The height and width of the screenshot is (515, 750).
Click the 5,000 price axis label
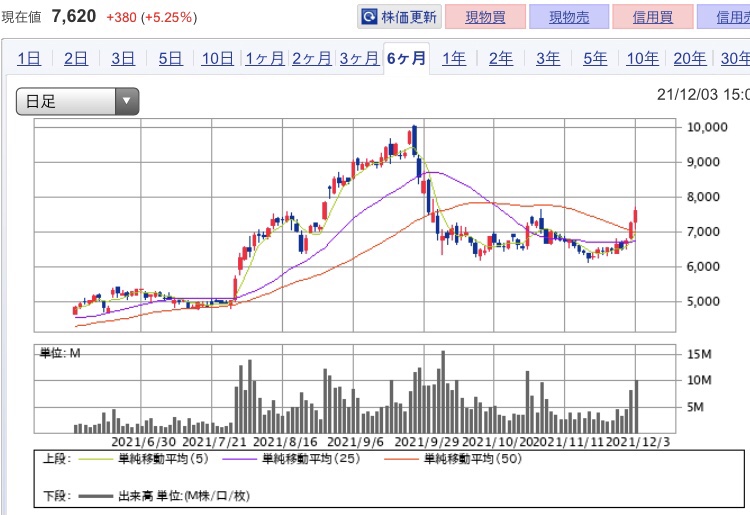coord(703,302)
